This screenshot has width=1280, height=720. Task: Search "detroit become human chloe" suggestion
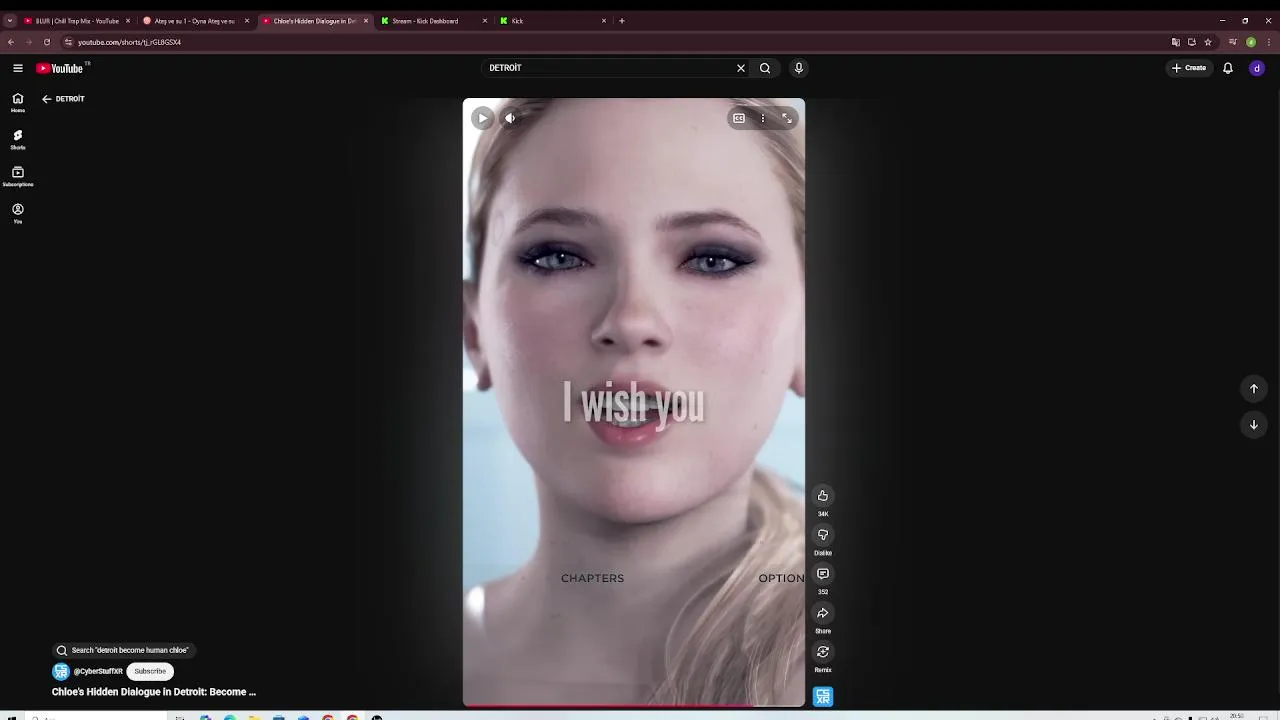click(122, 650)
